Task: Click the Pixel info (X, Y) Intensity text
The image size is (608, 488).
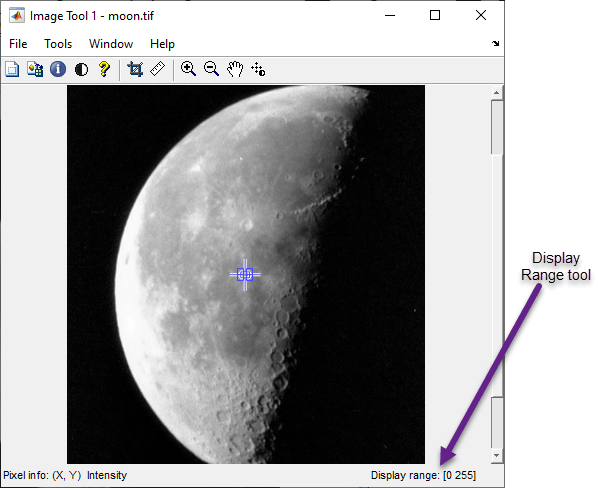Action: click(x=65, y=475)
